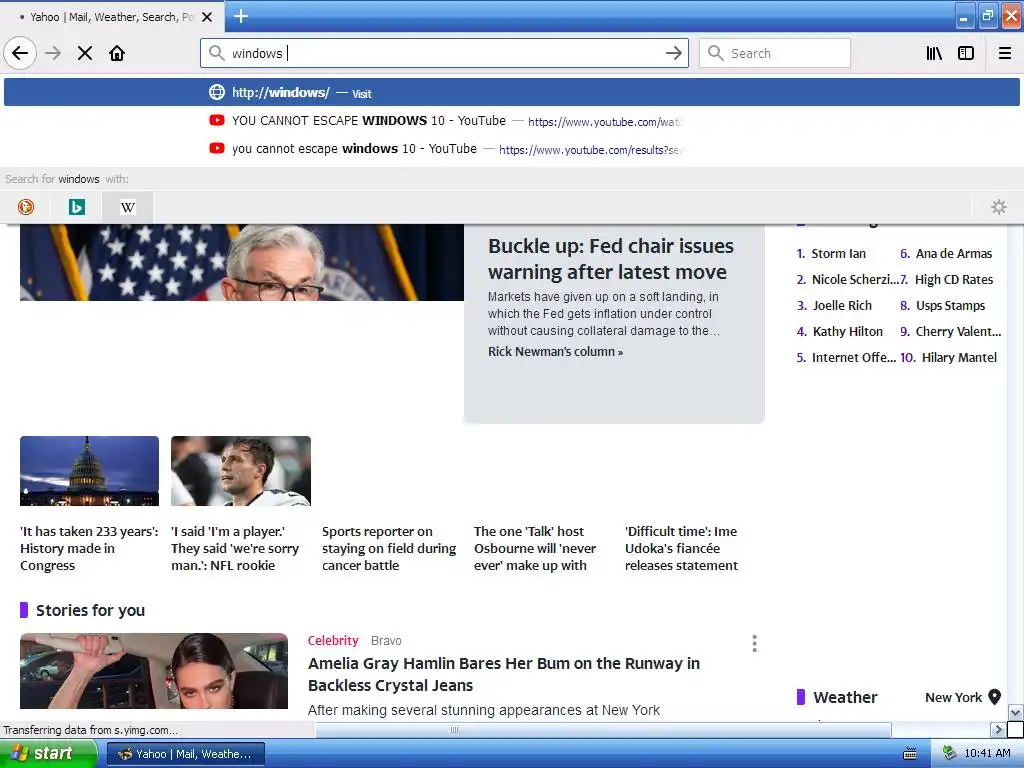Click the 10:41 AM taskbar clock

pyautogui.click(x=987, y=754)
